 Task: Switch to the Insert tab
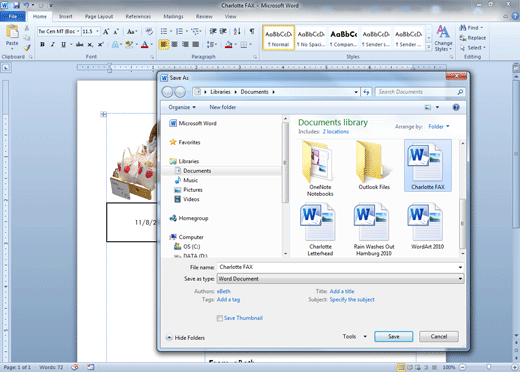65,16
